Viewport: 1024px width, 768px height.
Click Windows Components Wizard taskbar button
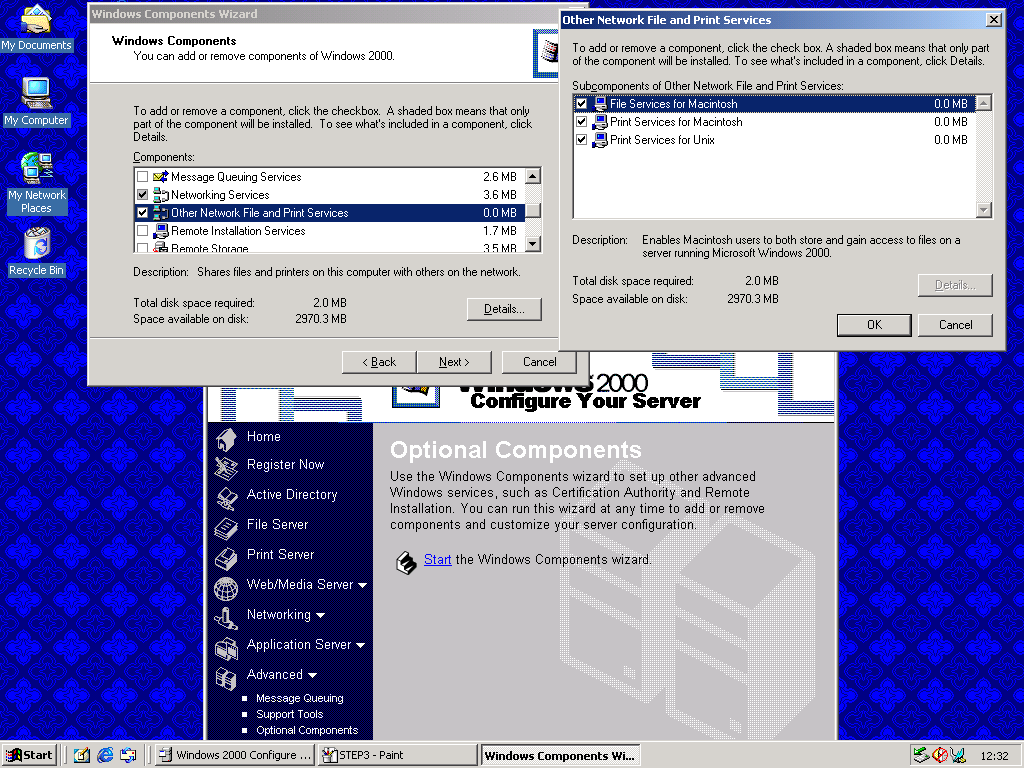[560, 756]
